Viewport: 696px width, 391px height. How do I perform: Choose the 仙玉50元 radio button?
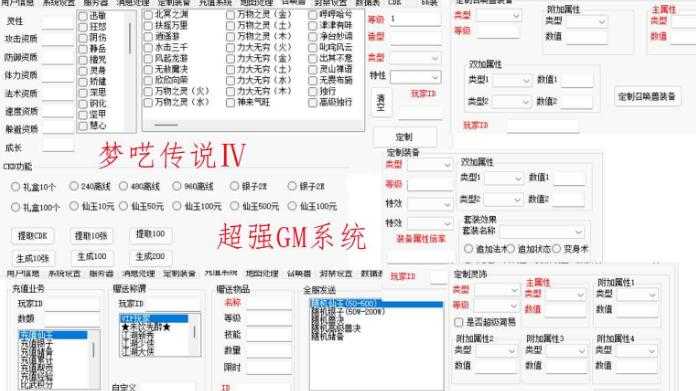click(123, 206)
